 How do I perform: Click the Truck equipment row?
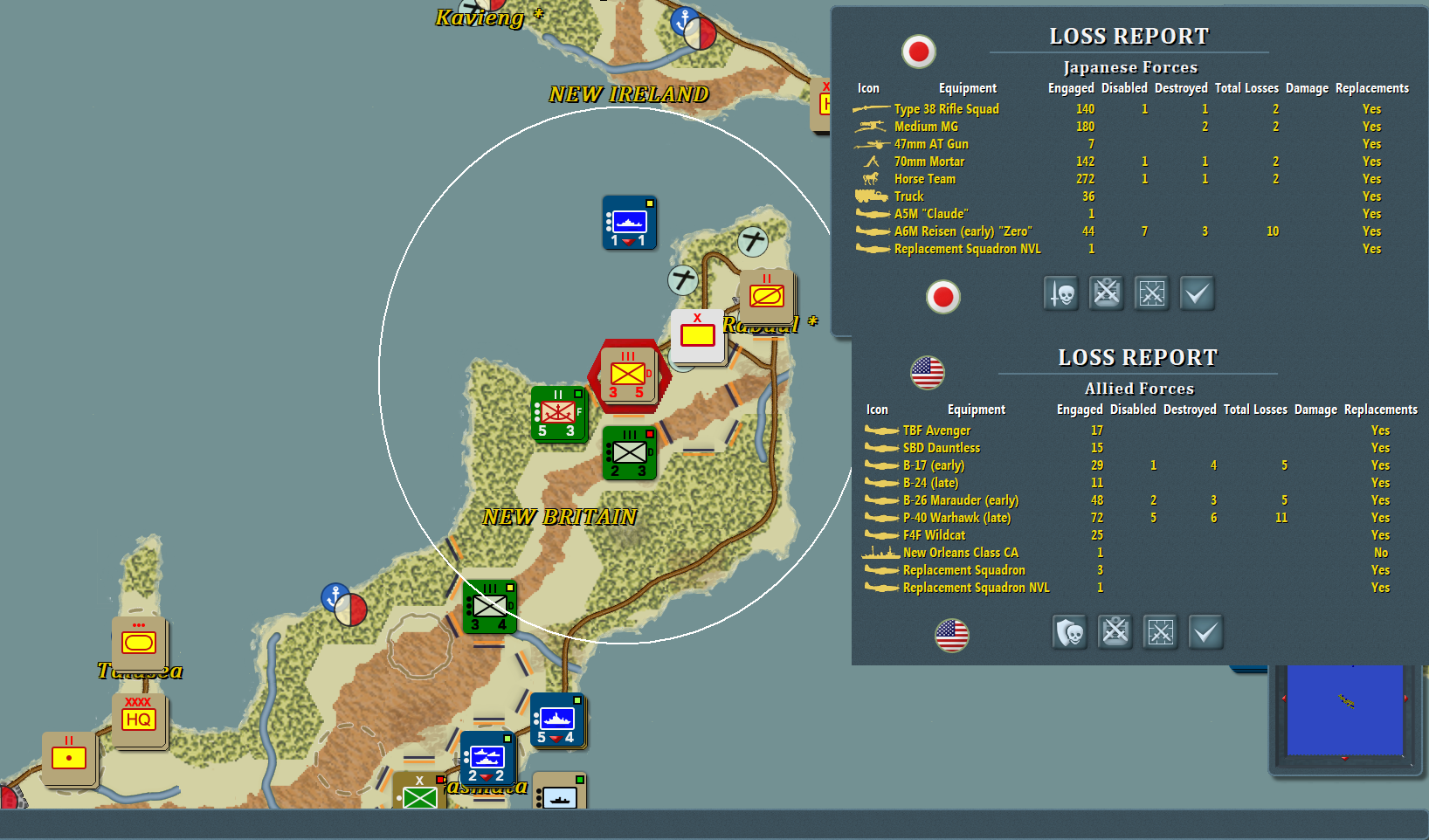click(x=1131, y=196)
